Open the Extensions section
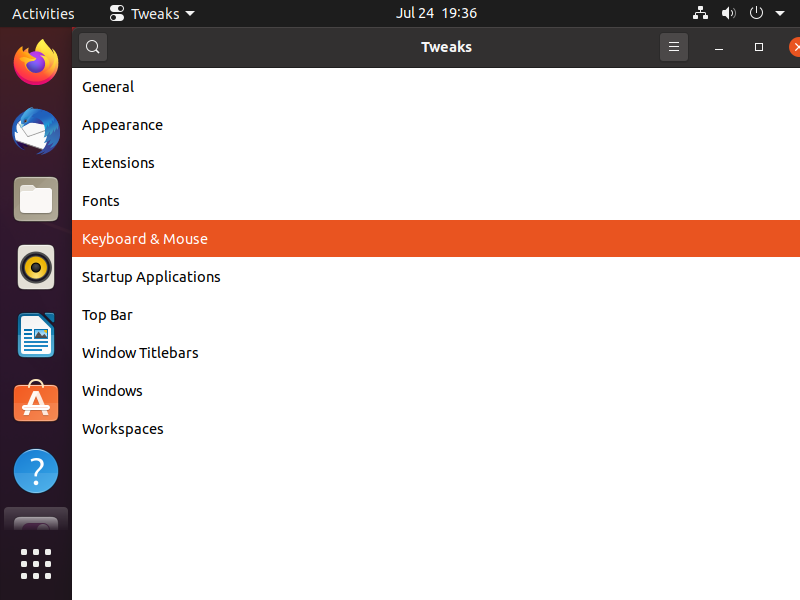800x600 pixels. coord(436,163)
